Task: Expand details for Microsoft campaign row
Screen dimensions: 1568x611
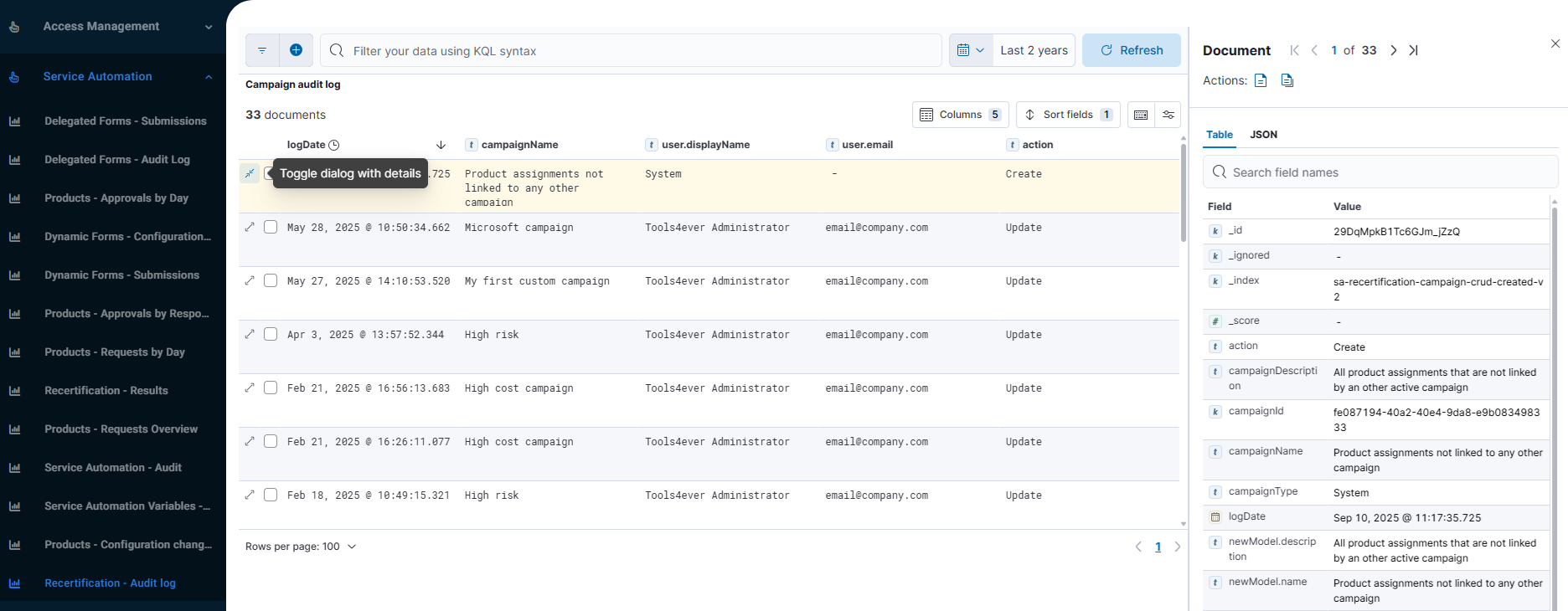Action: point(250,227)
